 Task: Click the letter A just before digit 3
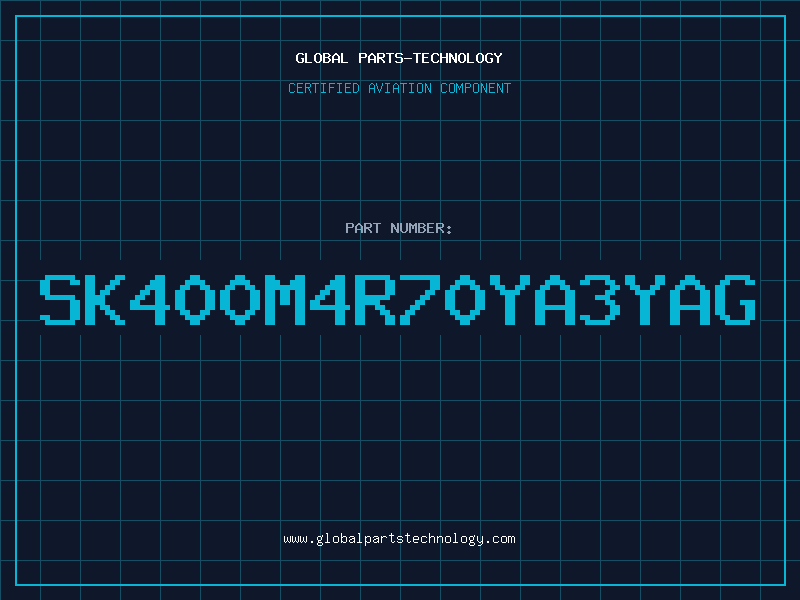point(555,299)
